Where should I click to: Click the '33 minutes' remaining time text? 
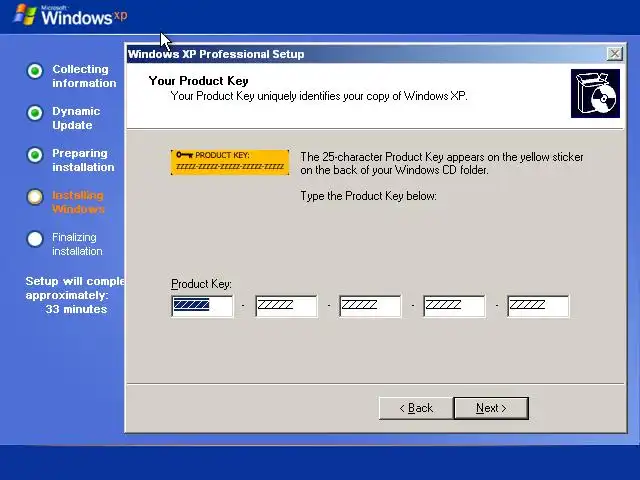tap(76, 309)
